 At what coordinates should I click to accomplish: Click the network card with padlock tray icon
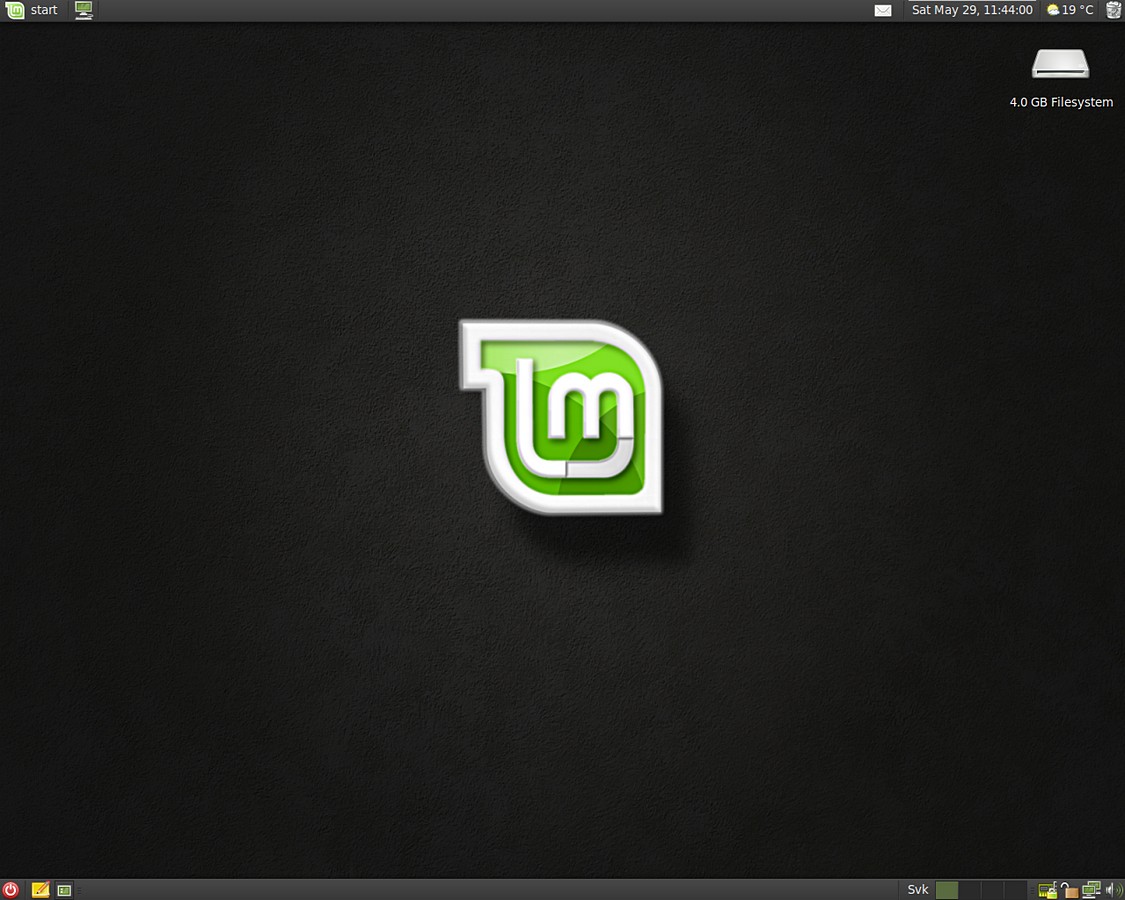pyautogui.click(x=1048, y=890)
